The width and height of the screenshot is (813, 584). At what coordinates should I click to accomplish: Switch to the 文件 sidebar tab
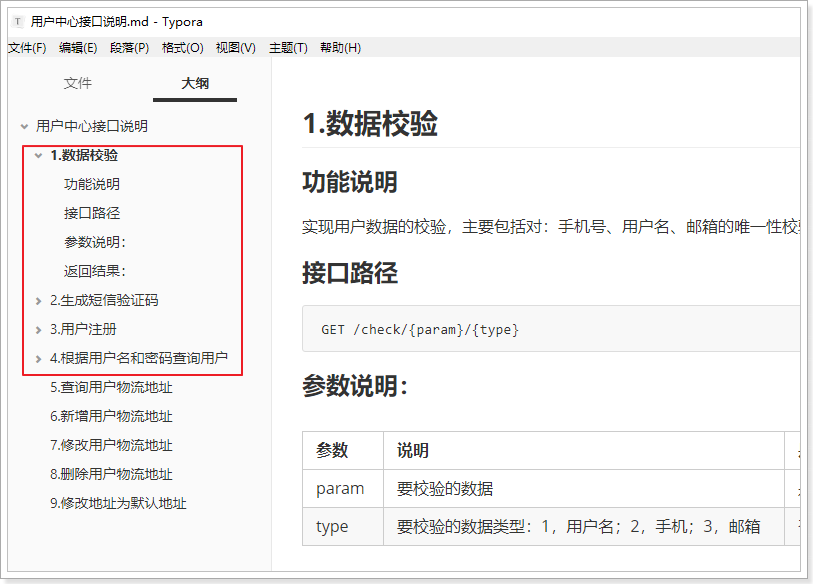point(77,84)
